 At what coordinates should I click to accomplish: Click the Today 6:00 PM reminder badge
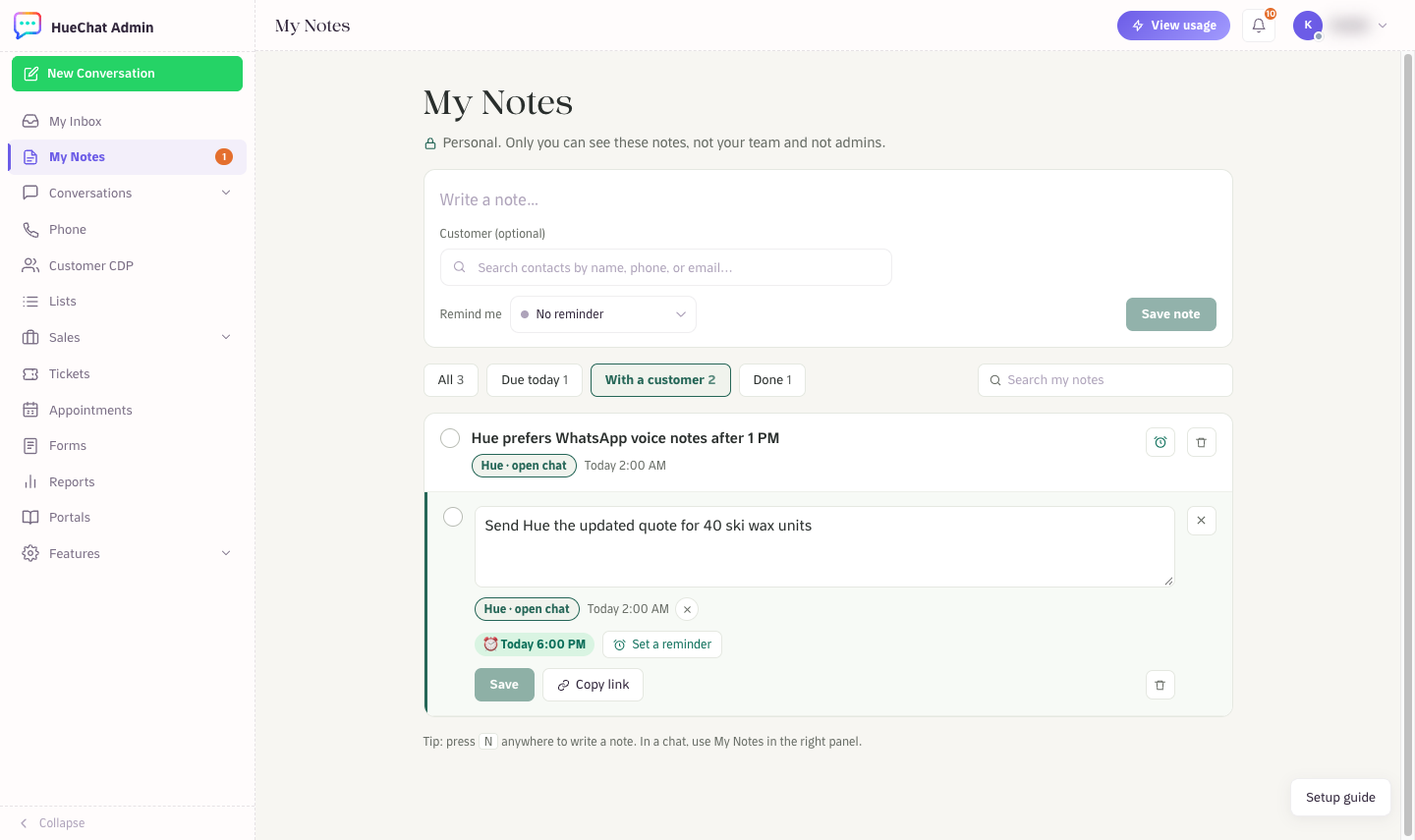[x=535, y=644]
